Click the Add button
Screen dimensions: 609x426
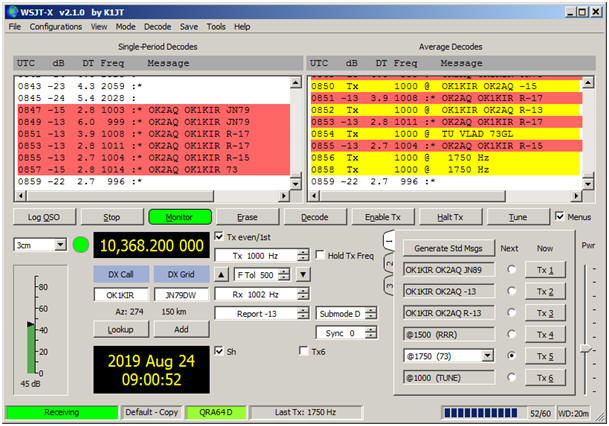point(181,329)
